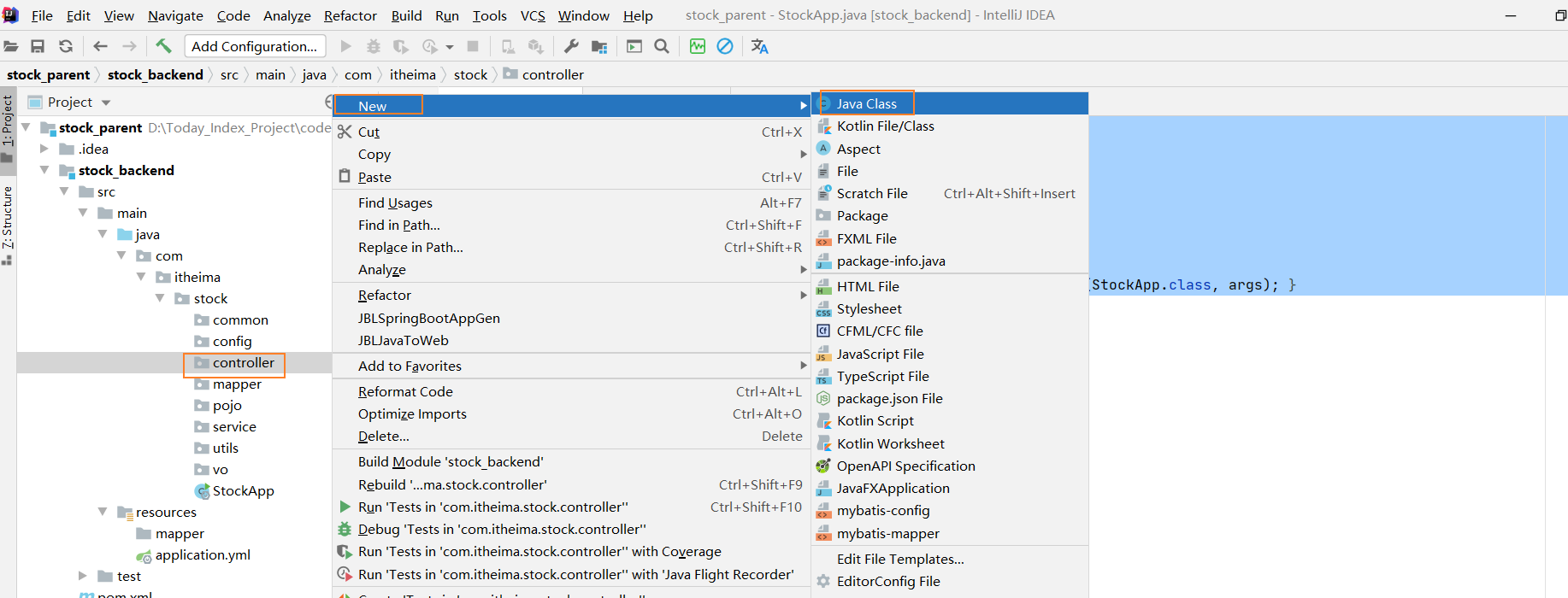Viewport: 1568px width, 598px height.
Task: Choose OpenAPI Specification entry
Action: pos(949,466)
